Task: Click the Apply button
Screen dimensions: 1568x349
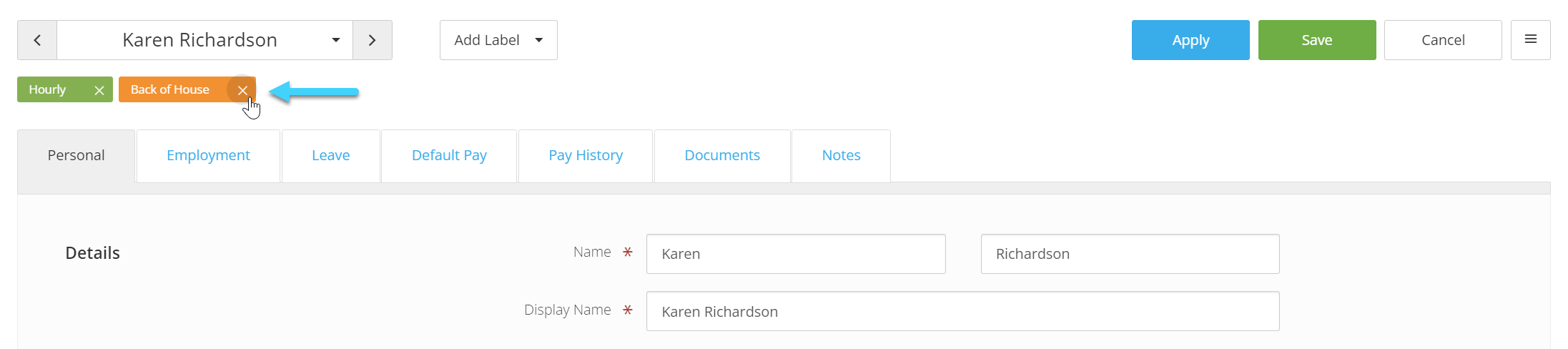Action: click(1190, 40)
